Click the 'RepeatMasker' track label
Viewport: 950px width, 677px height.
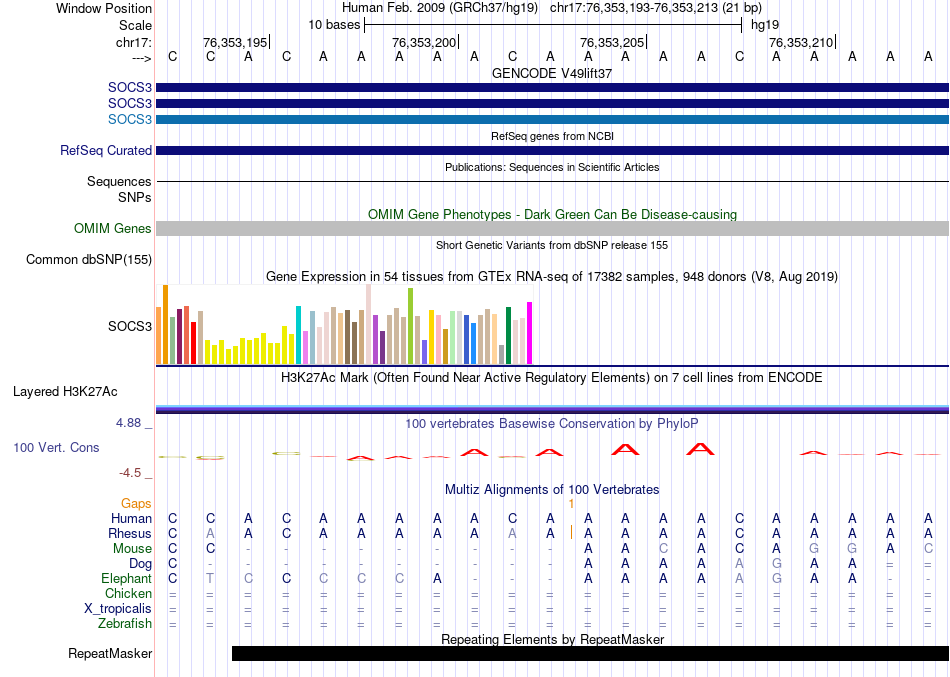coord(110,654)
